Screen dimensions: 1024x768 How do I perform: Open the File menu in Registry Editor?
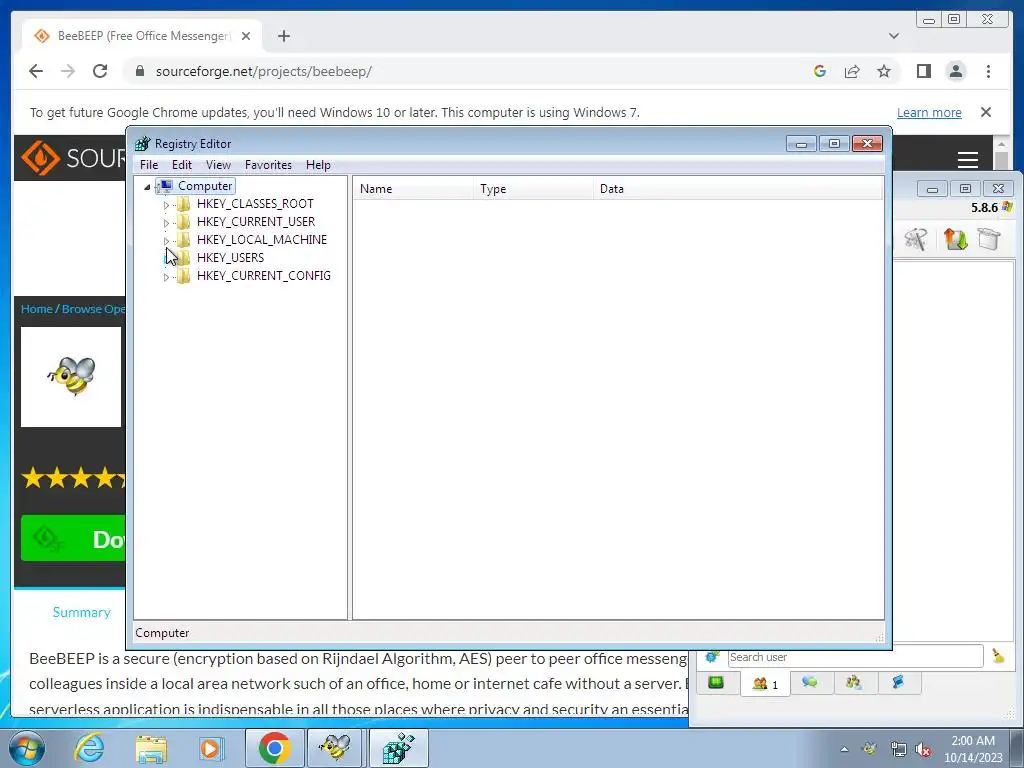[x=149, y=165]
